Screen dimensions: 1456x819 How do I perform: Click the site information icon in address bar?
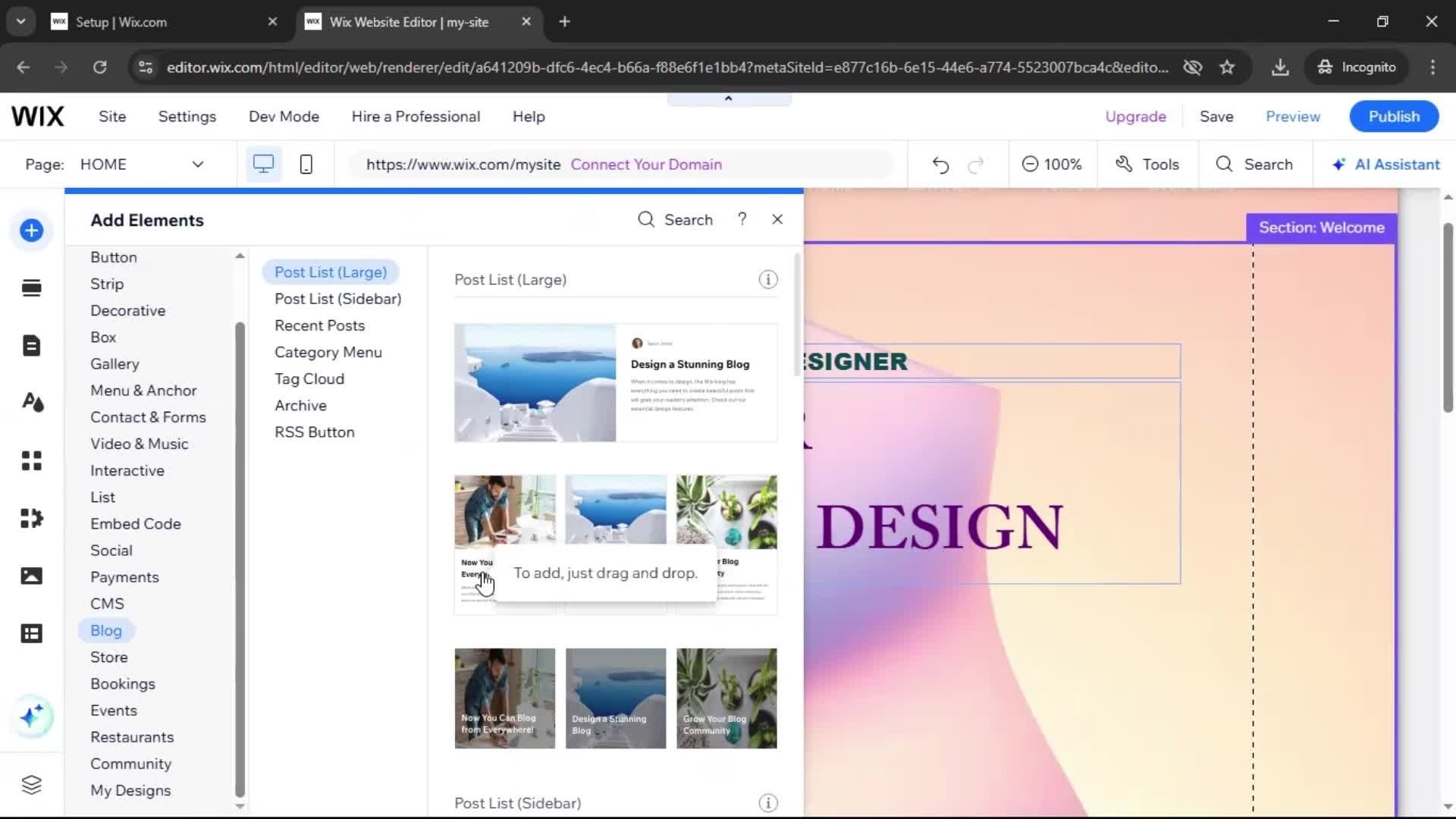(146, 67)
